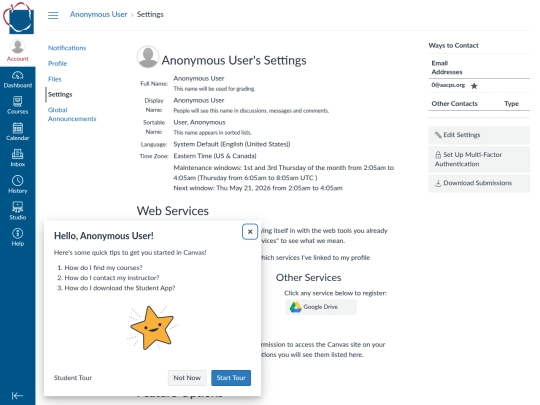This screenshot has width=540, height=405.
Task: Click the smiling star illustration
Action: pyautogui.click(x=152, y=328)
